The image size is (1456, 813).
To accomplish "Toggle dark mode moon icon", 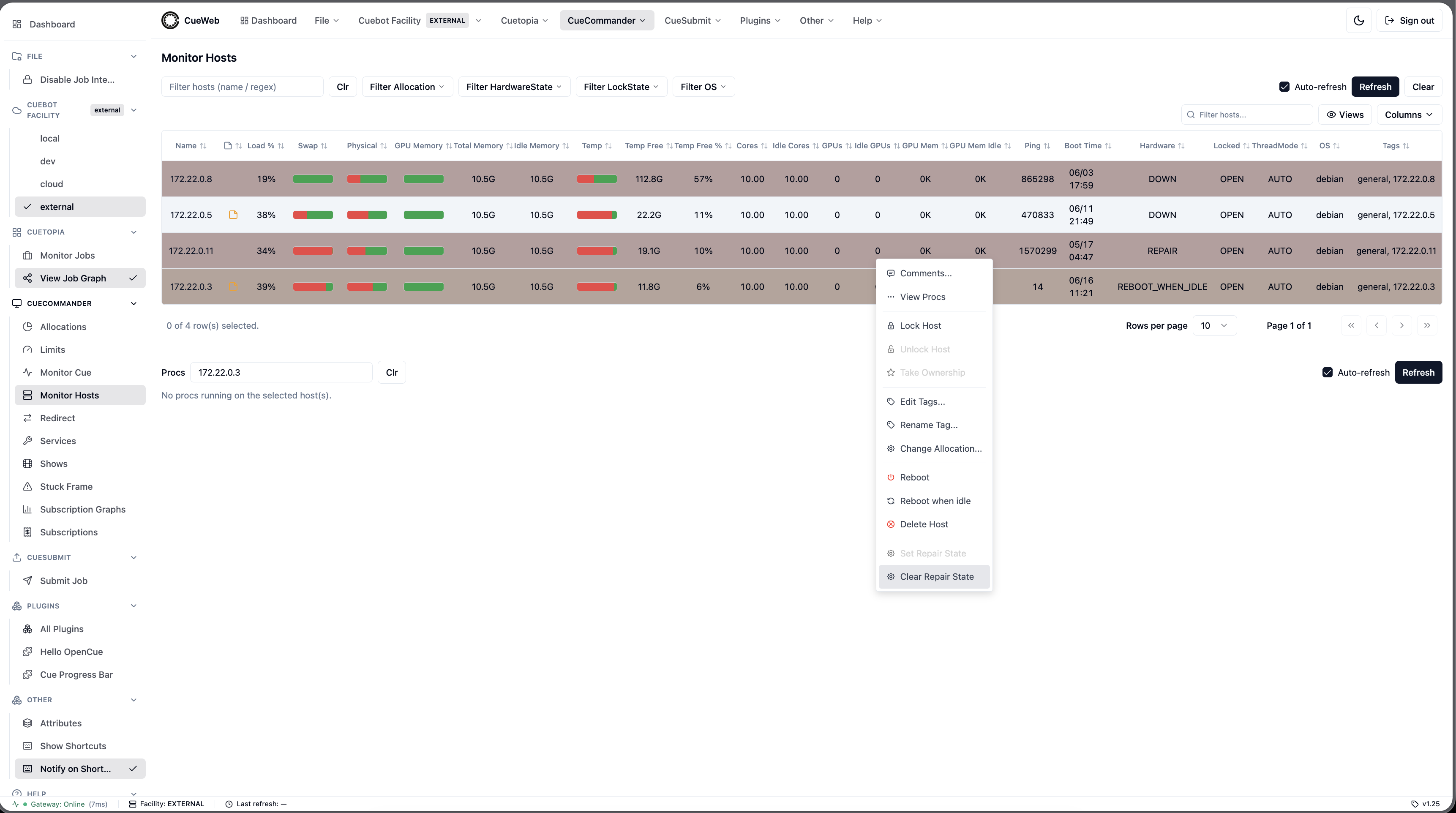I will (x=1359, y=20).
